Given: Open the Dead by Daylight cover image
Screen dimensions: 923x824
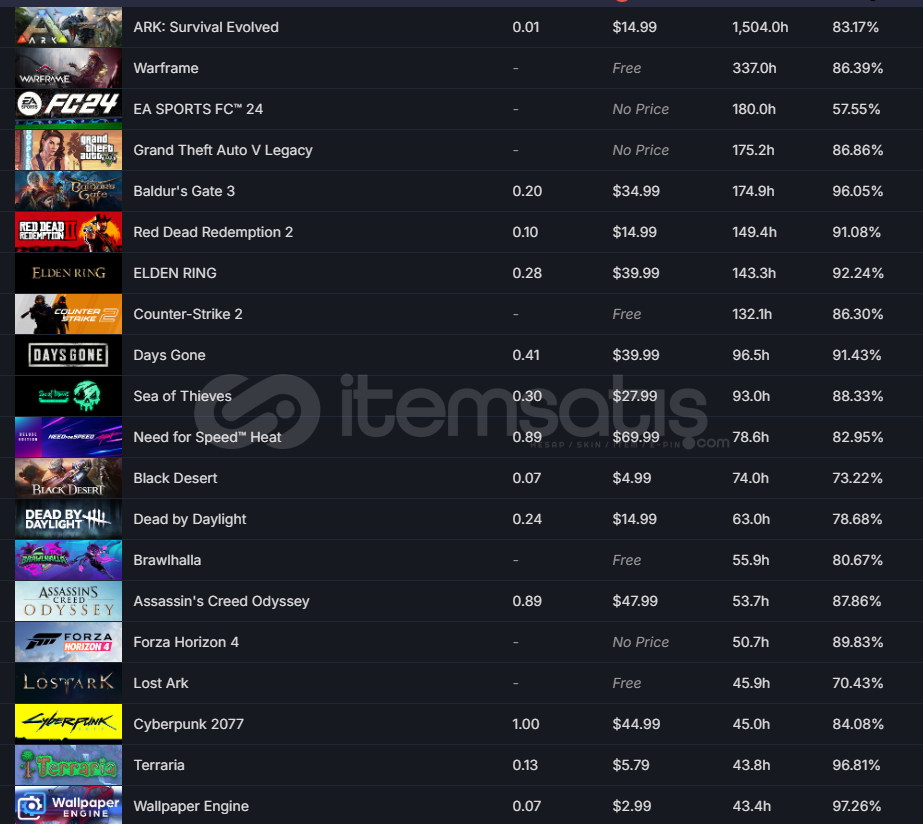Looking at the screenshot, I should [68, 519].
